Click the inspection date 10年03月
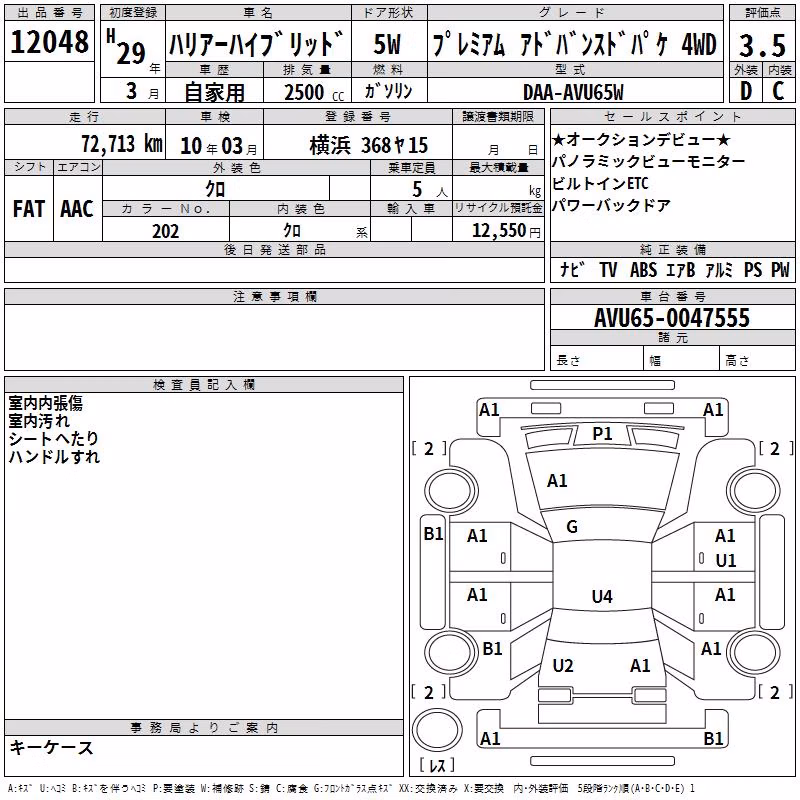The width and height of the screenshot is (800, 800). coord(219,146)
